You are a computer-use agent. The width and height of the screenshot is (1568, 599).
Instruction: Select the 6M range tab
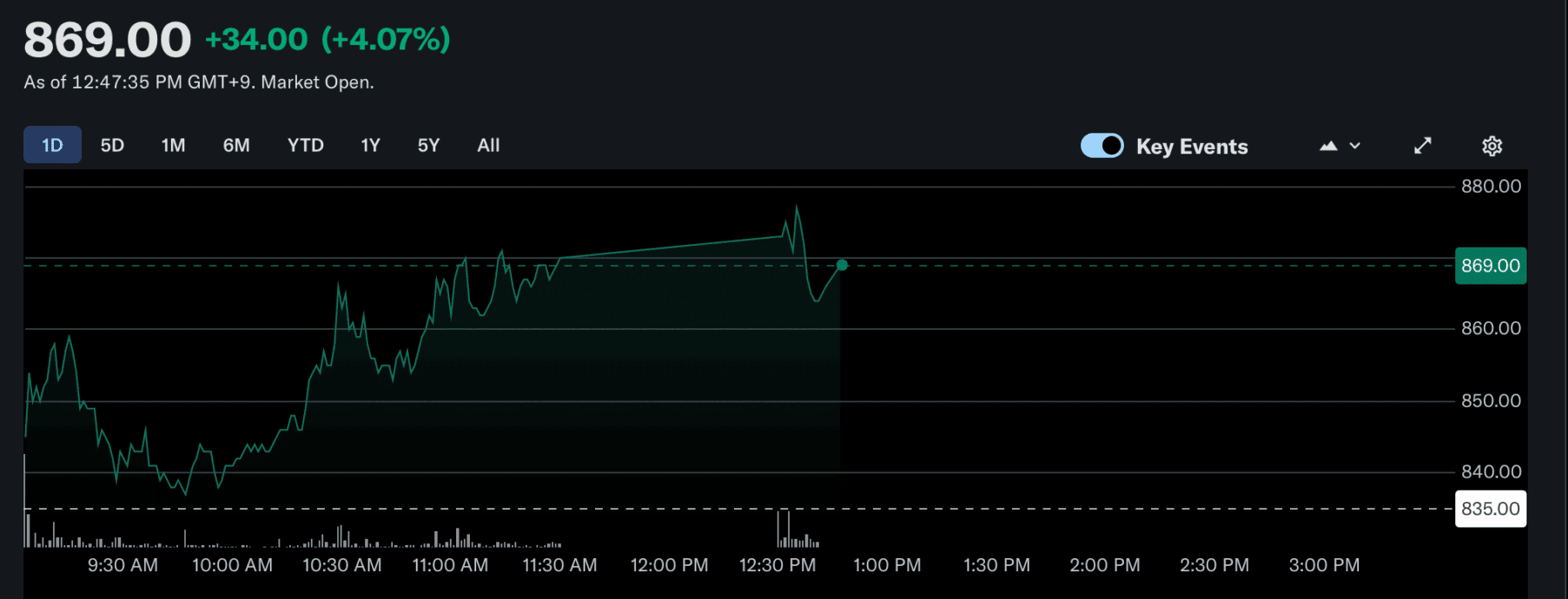tap(236, 145)
